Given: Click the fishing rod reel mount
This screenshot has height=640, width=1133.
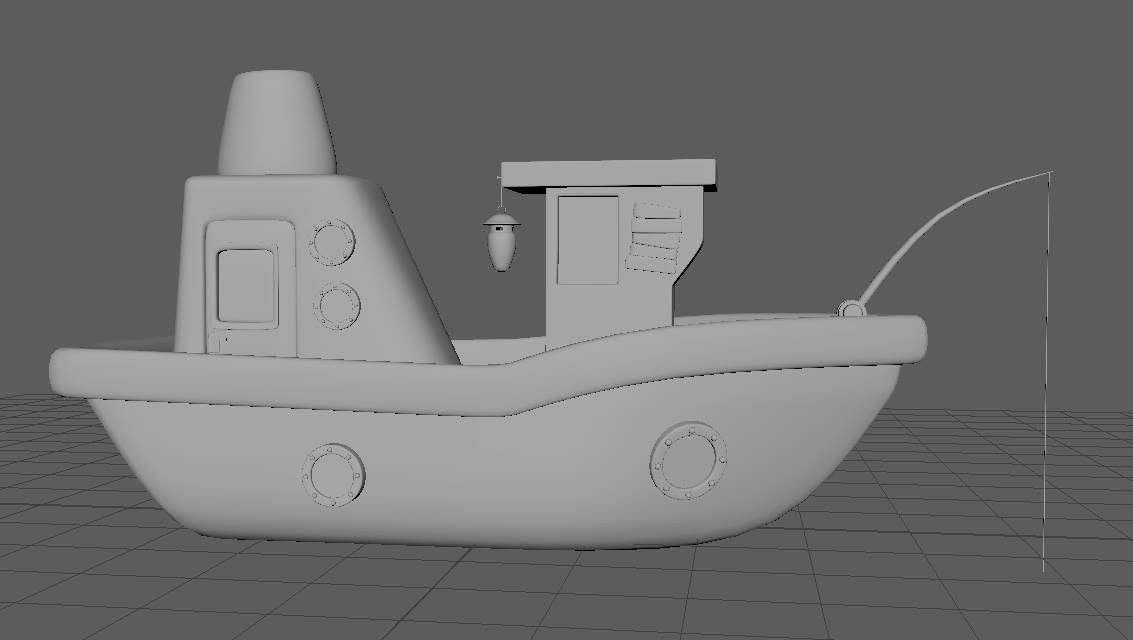Looking at the screenshot, I should (x=852, y=309).
